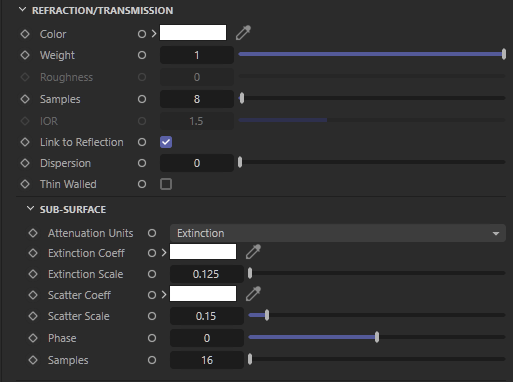Click the Sub-Surface Samples slider track

(x=377, y=359)
